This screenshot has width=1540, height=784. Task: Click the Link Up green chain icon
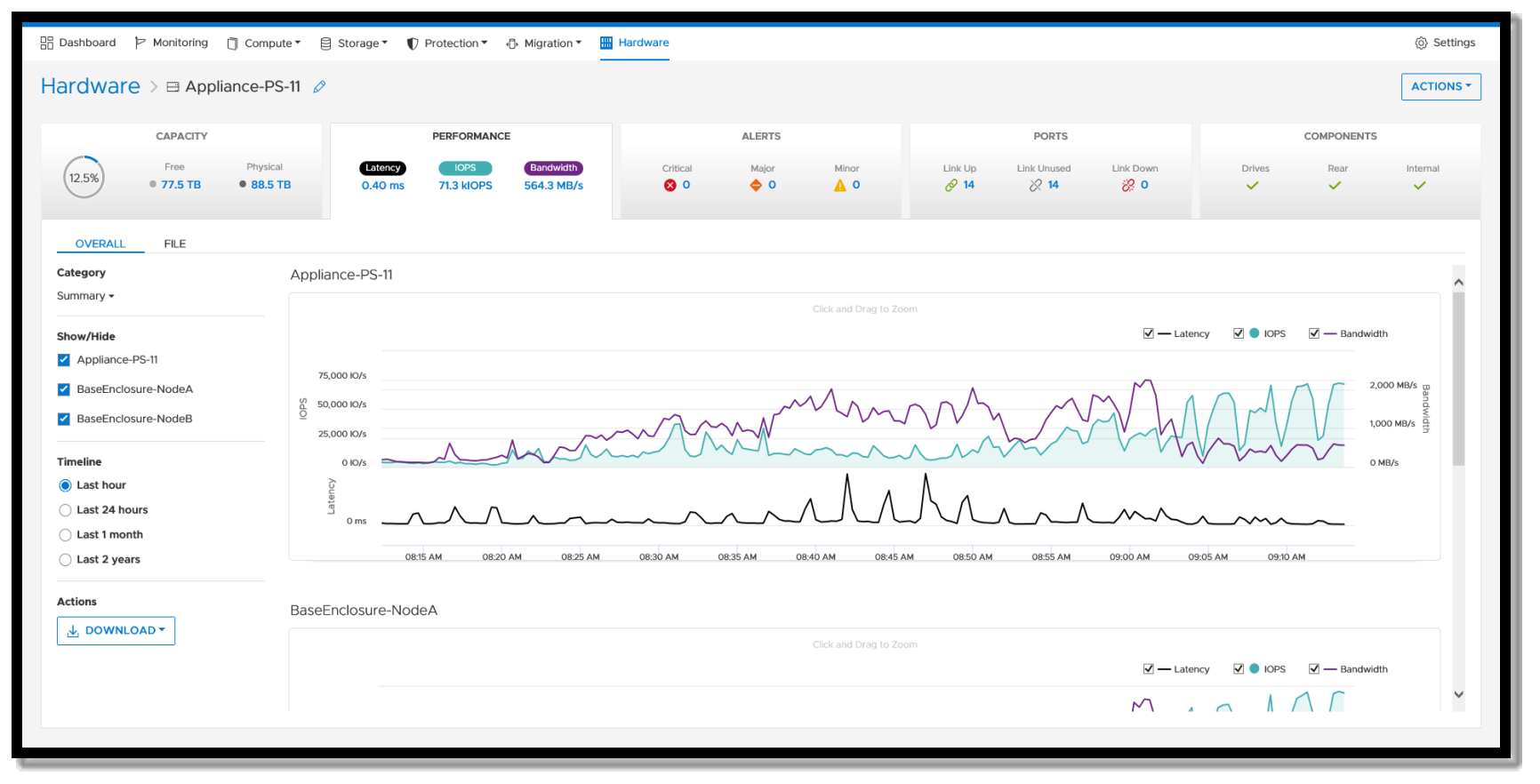pos(951,185)
